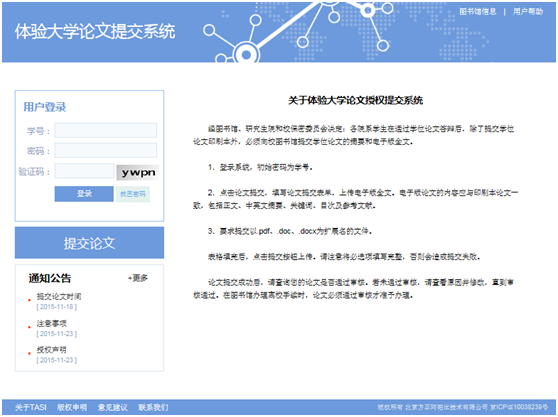Focus the 验证码 captcha input box
Viewport: 558px width, 417px height.
click(x=84, y=171)
